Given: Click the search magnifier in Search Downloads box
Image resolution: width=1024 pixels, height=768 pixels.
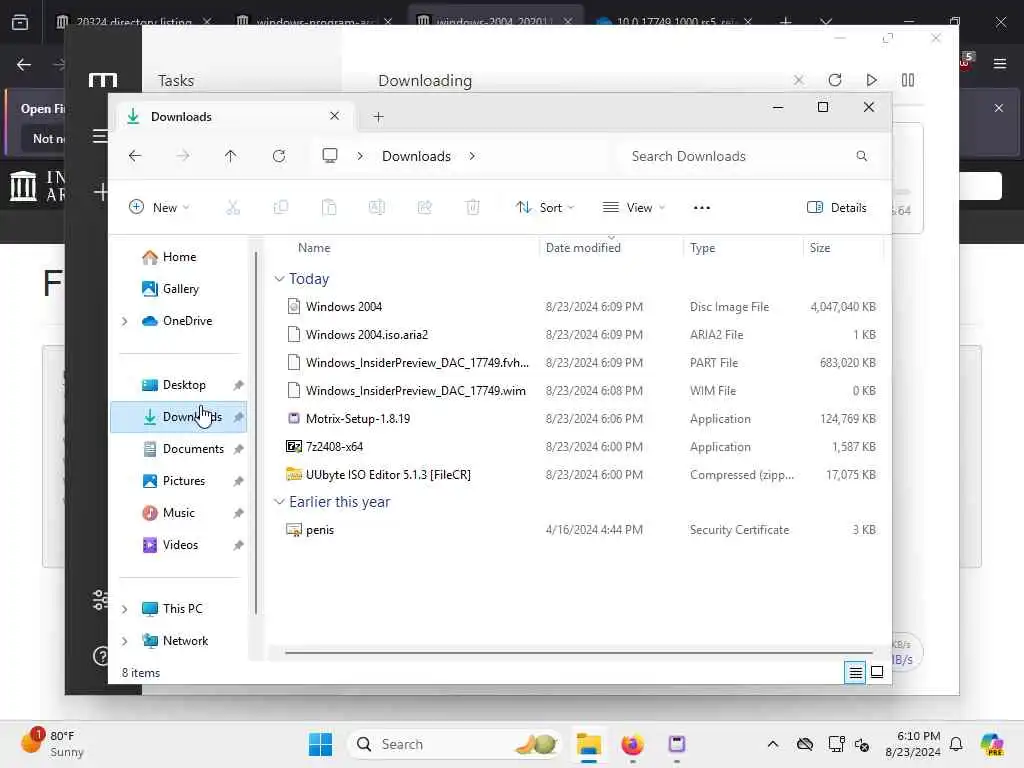Looking at the screenshot, I should point(861,156).
